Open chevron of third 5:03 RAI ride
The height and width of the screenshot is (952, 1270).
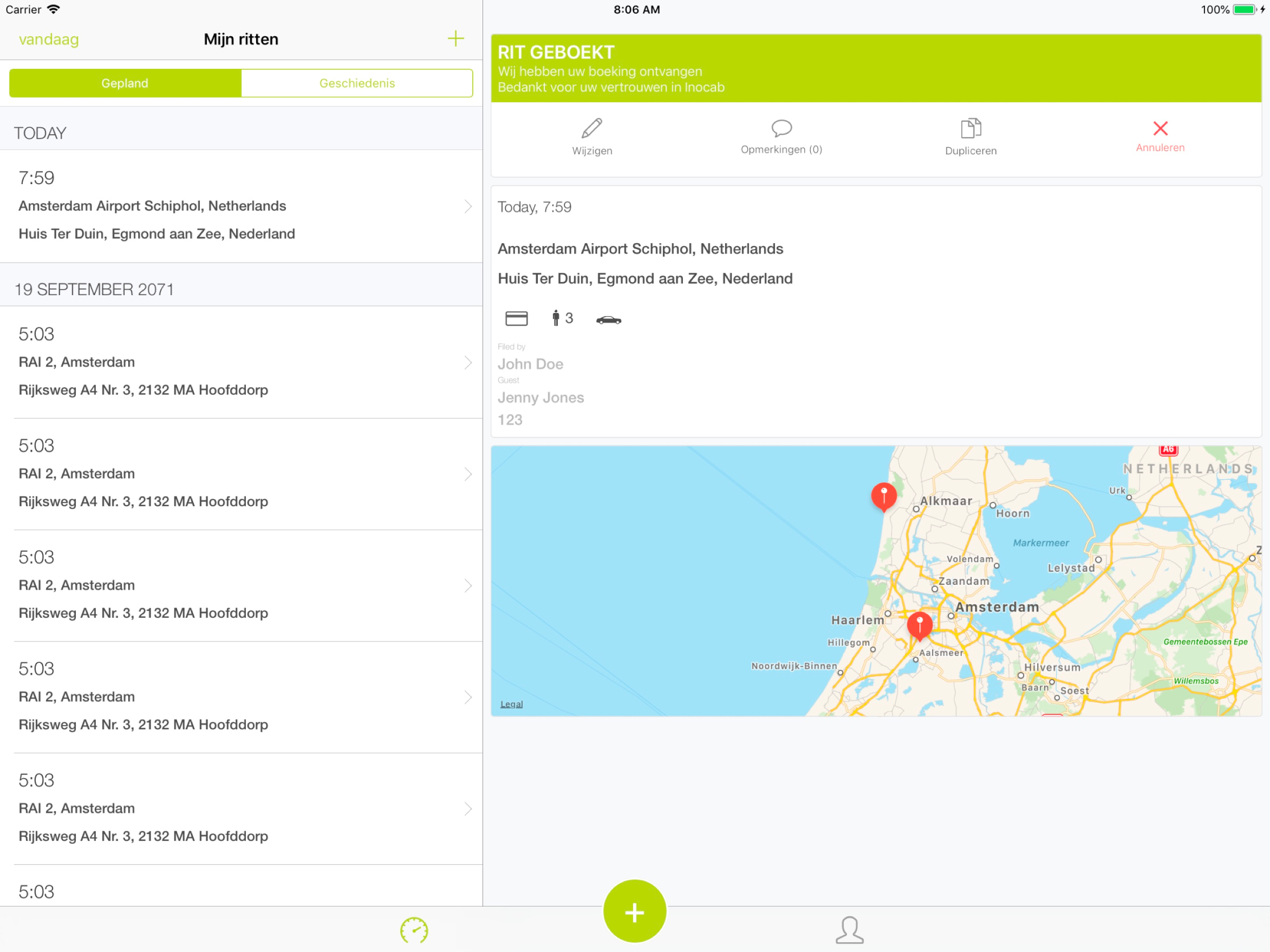(468, 585)
